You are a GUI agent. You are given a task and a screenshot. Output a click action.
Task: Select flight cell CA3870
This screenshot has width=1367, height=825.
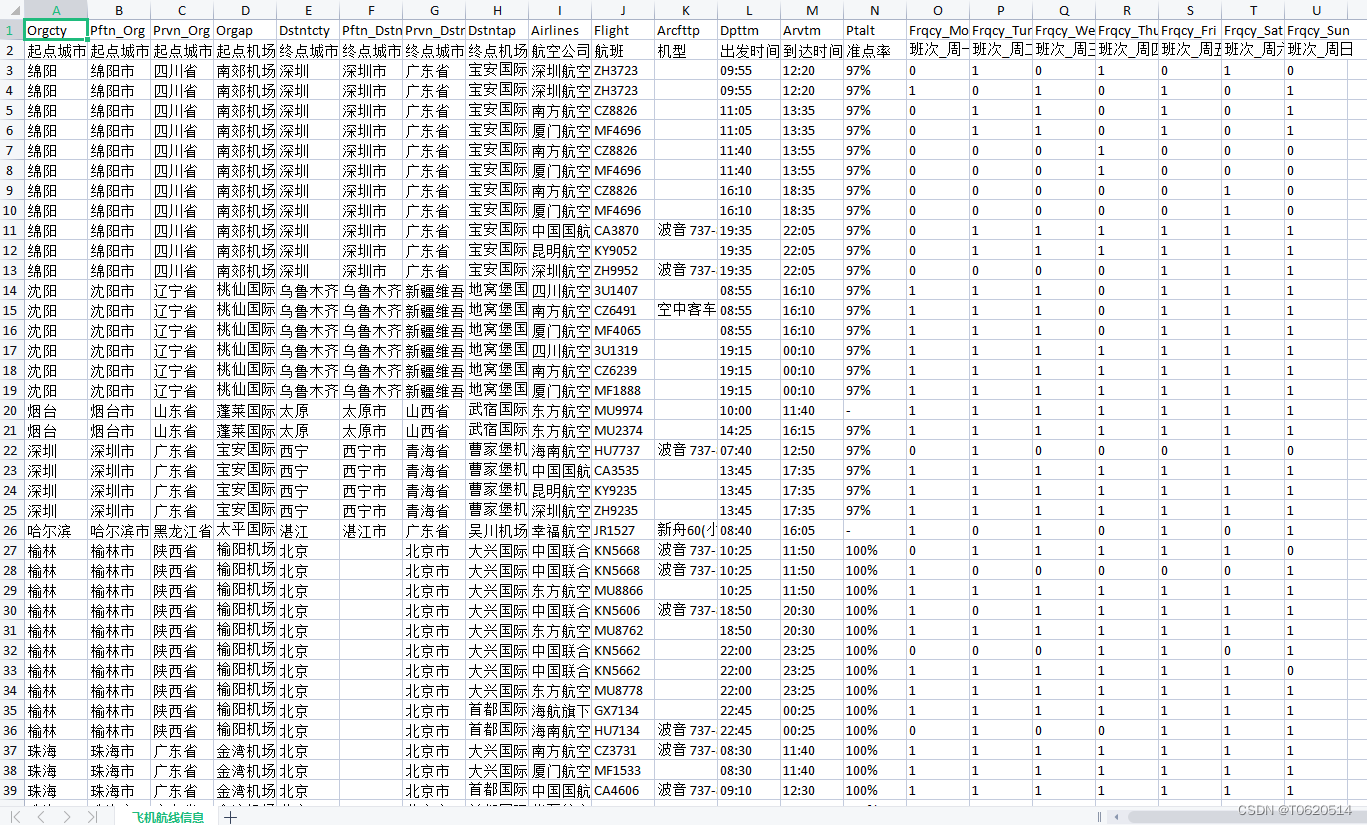(x=623, y=230)
